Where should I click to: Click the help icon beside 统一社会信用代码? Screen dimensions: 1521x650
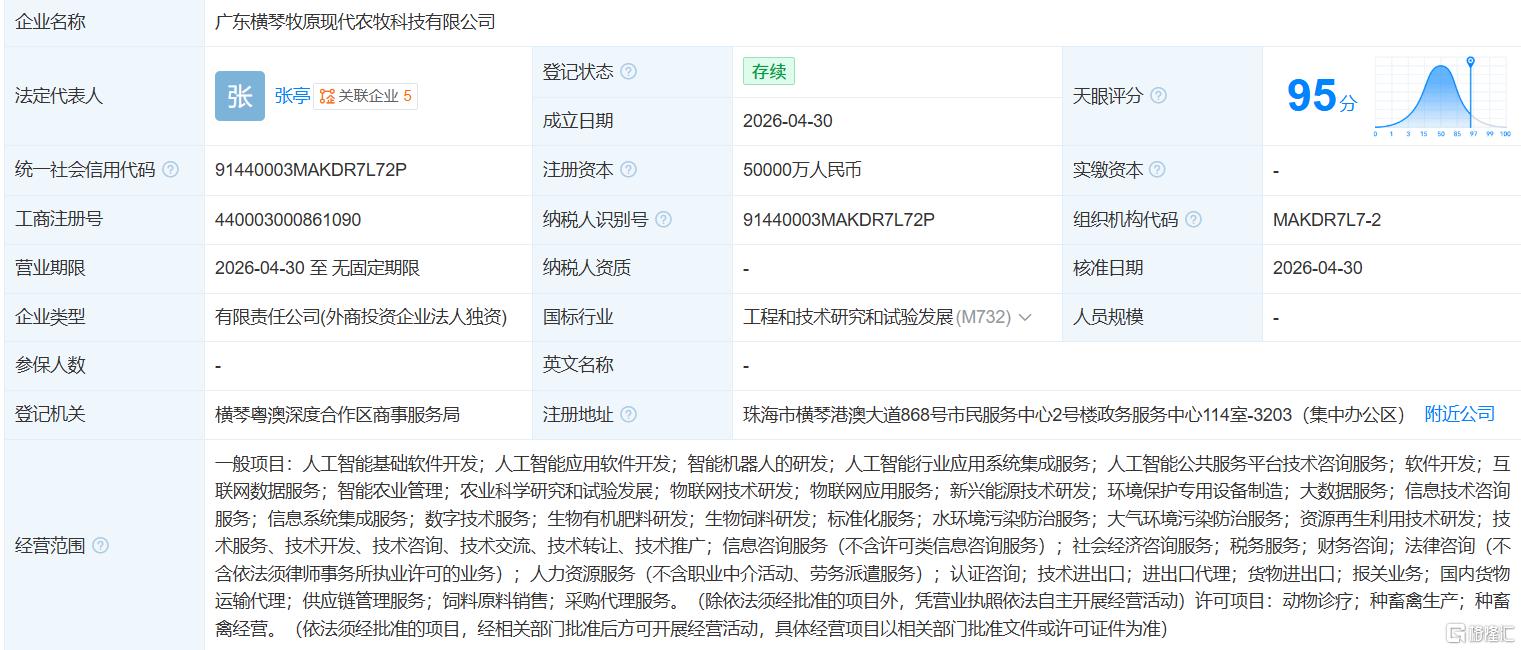pos(170,170)
